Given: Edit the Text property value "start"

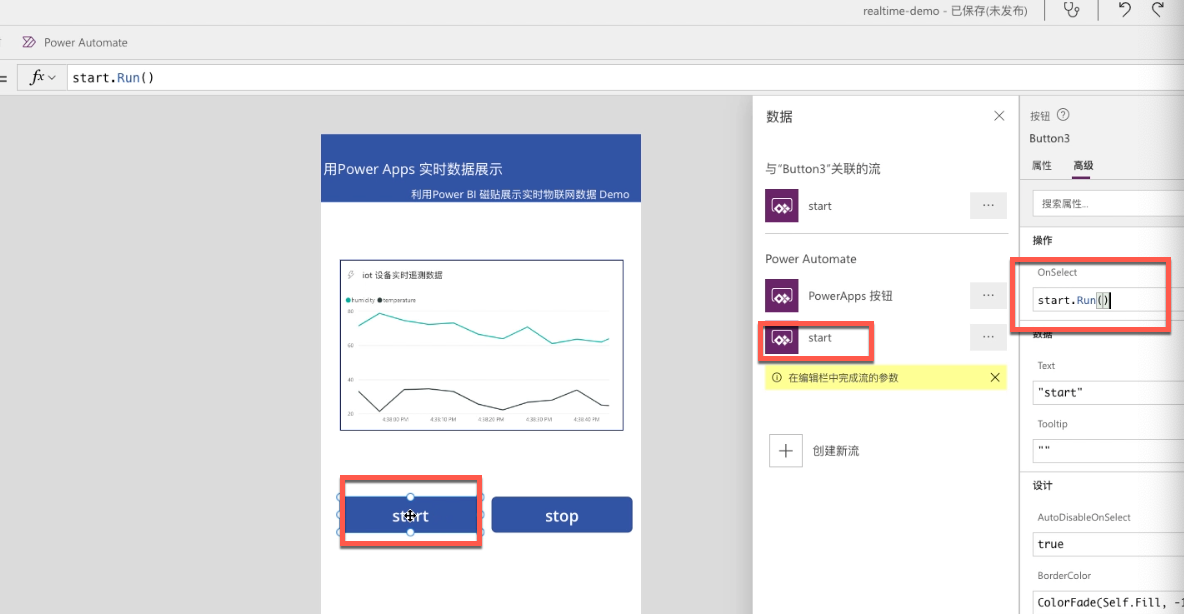Looking at the screenshot, I should click(1108, 393).
